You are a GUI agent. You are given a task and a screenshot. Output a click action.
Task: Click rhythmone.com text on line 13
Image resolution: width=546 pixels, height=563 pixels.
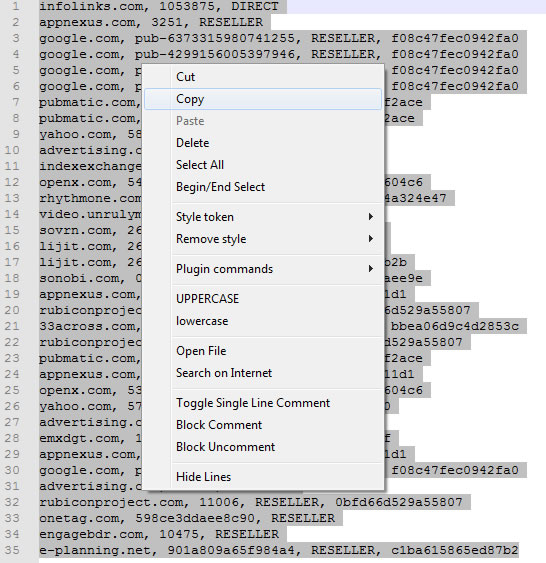pyautogui.click(x=90, y=198)
